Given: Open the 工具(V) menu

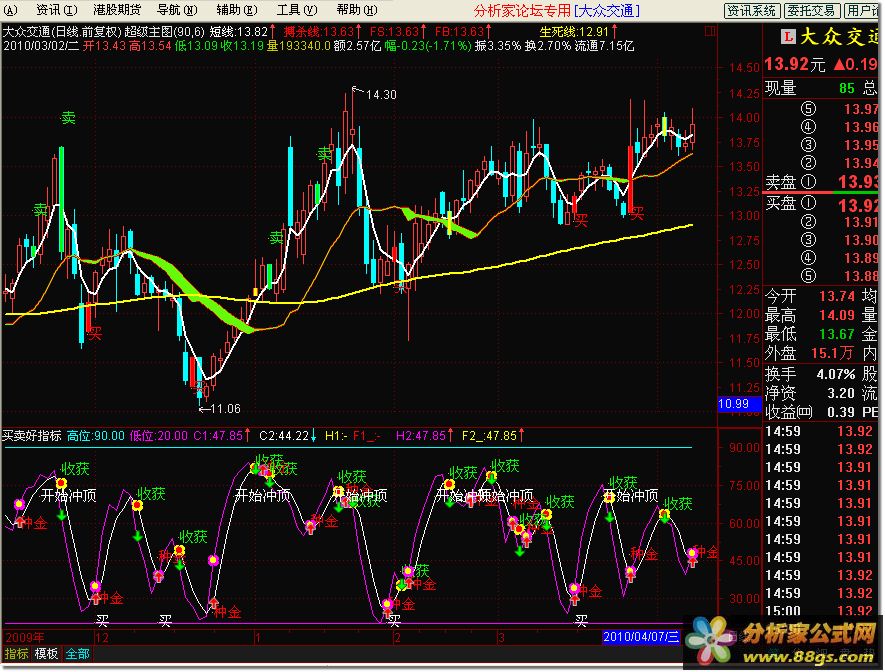Looking at the screenshot, I should click(297, 10).
